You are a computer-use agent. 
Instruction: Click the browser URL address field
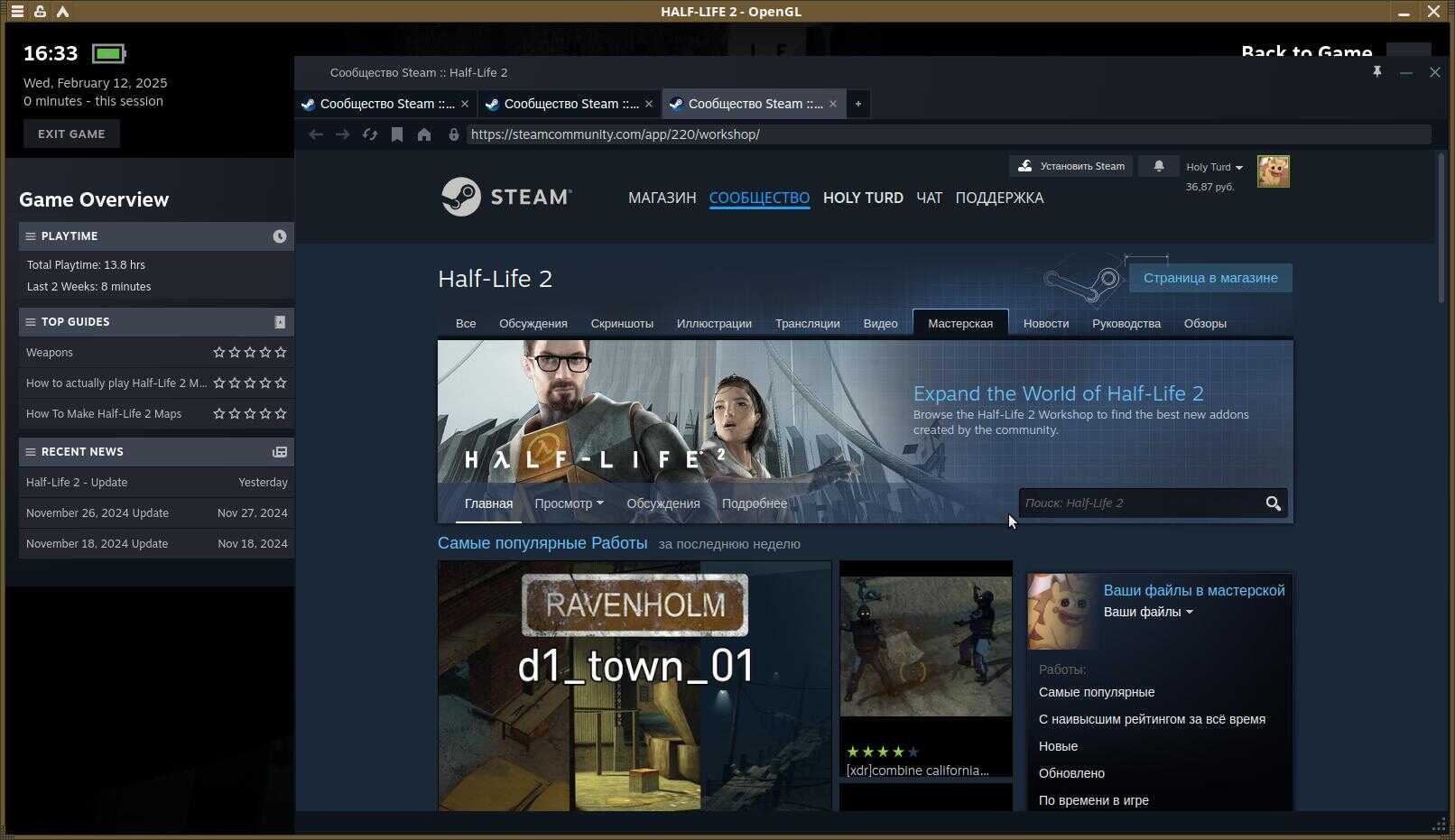coord(948,134)
